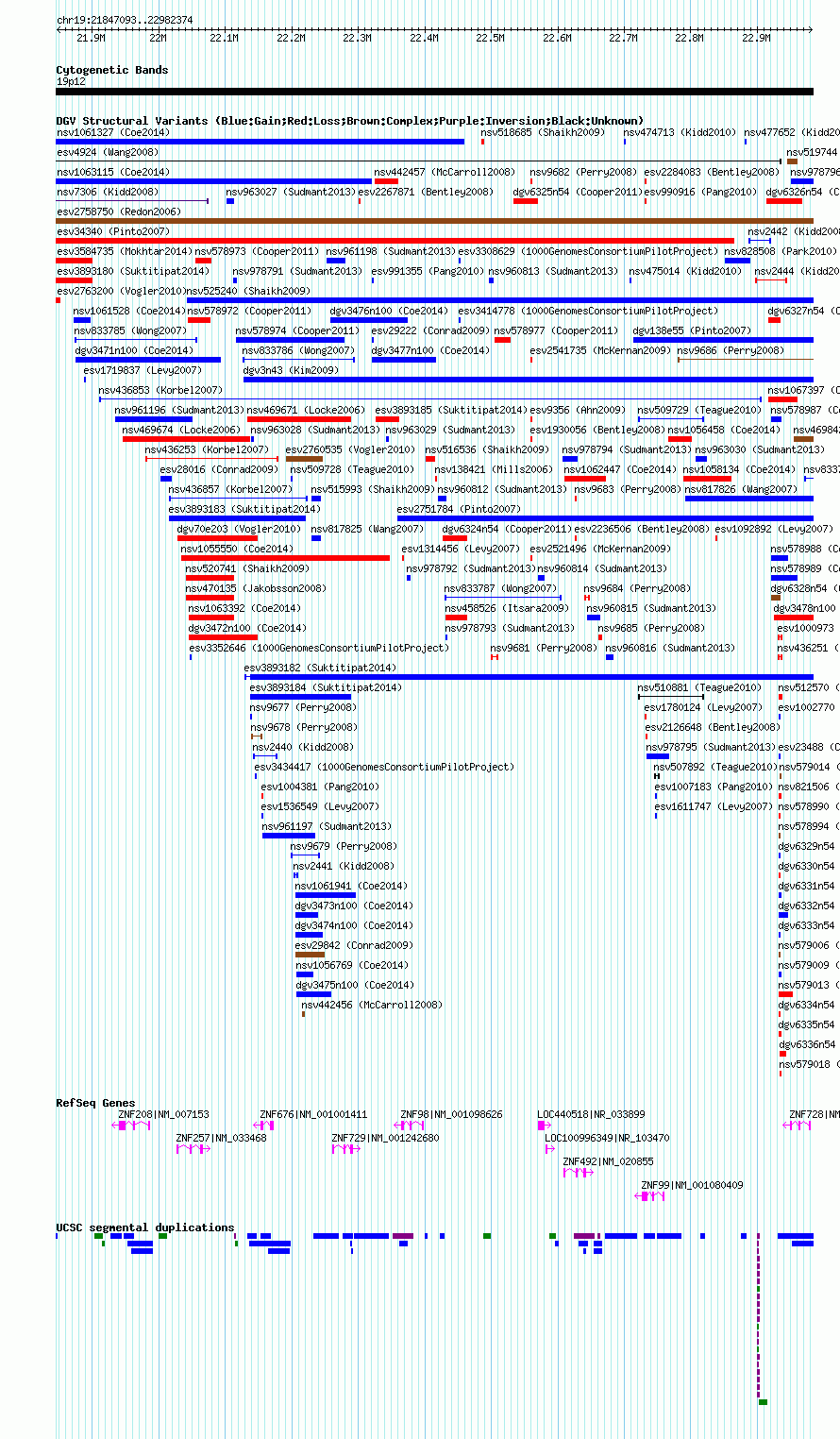The image size is (840, 1439).
Task: Select esv3584735 (Mokhtar2014) variant label
Action: click(x=125, y=252)
